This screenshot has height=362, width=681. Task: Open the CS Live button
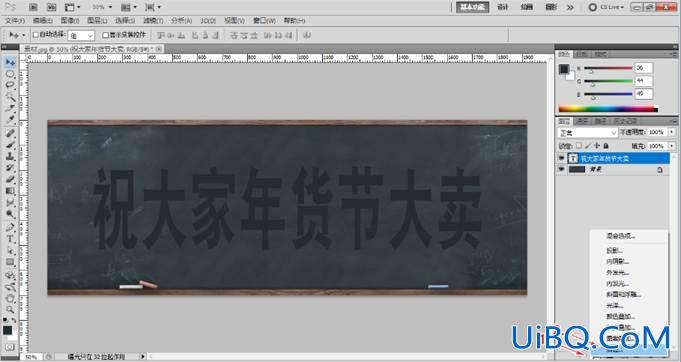(x=606, y=7)
